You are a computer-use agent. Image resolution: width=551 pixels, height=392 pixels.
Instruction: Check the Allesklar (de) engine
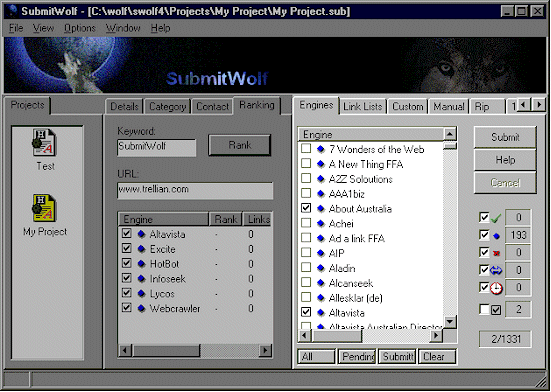(306, 297)
